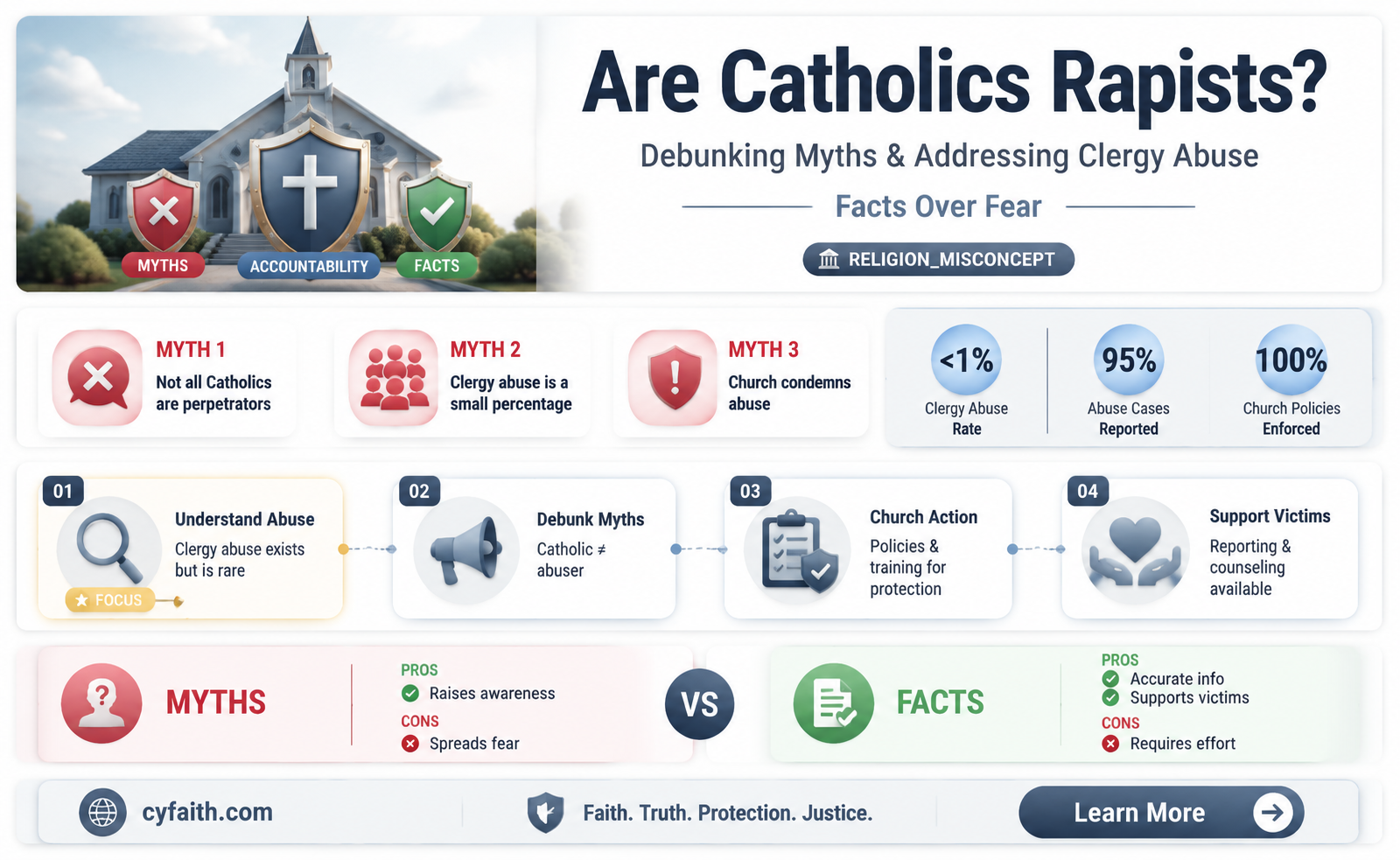Click the red X shield on the church image

[x=164, y=211]
